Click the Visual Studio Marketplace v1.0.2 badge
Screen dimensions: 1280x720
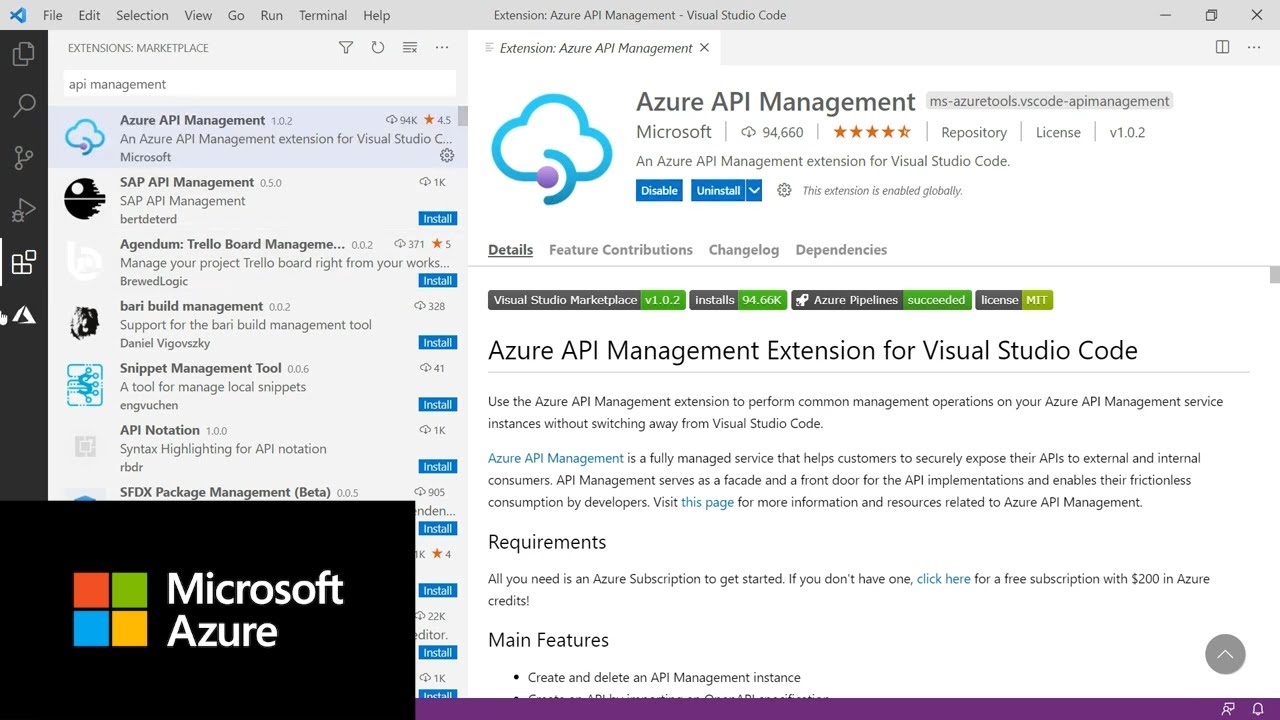pos(587,300)
